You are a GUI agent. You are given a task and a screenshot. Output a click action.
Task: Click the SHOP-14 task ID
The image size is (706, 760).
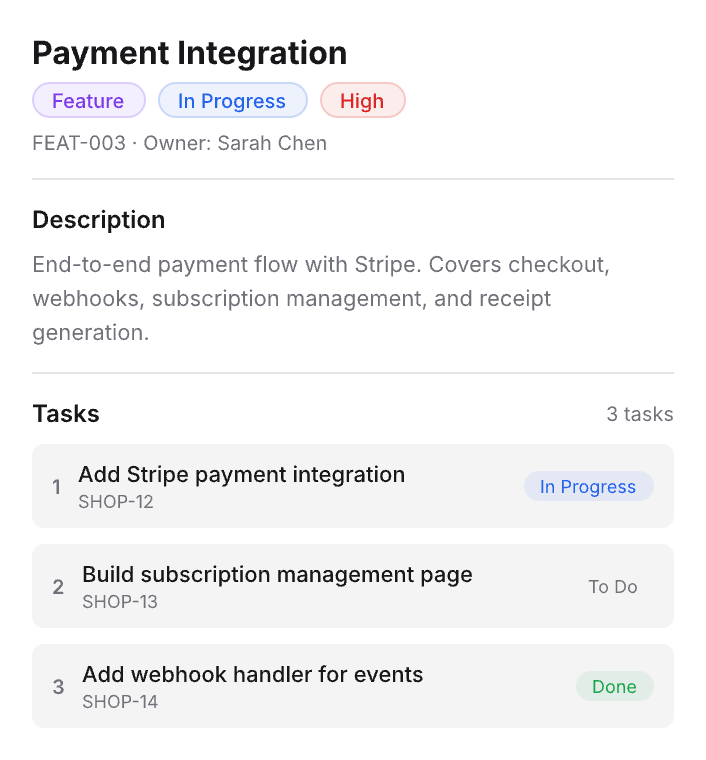pyautogui.click(x=120, y=702)
